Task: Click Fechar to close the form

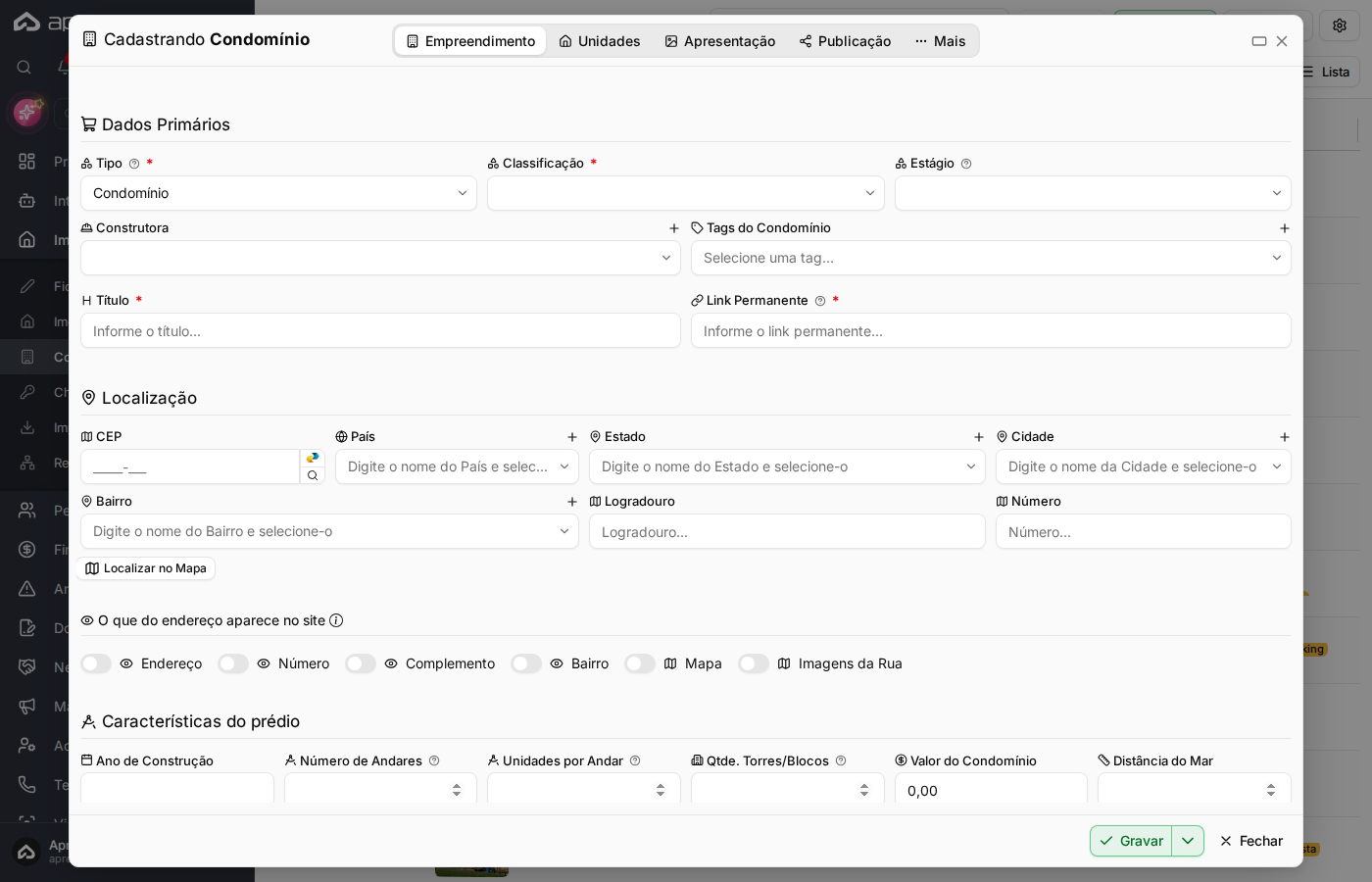Action: [1251, 841]
